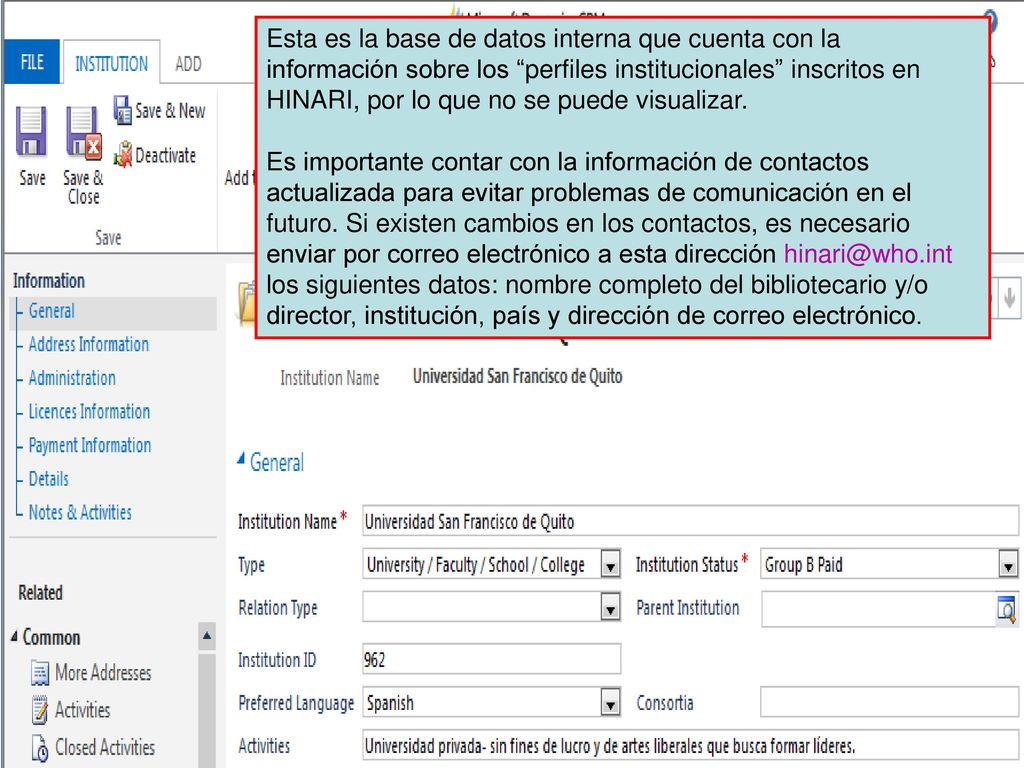The width and height of the screenshot is (1024, 768).
Task: Click the Activities notepad icon
Action: click(40, 710)
